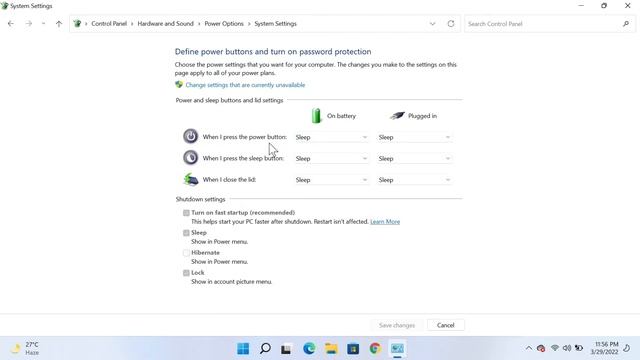Click the battery tray icon
Screen dimensions: 640x360
[579, 348]
